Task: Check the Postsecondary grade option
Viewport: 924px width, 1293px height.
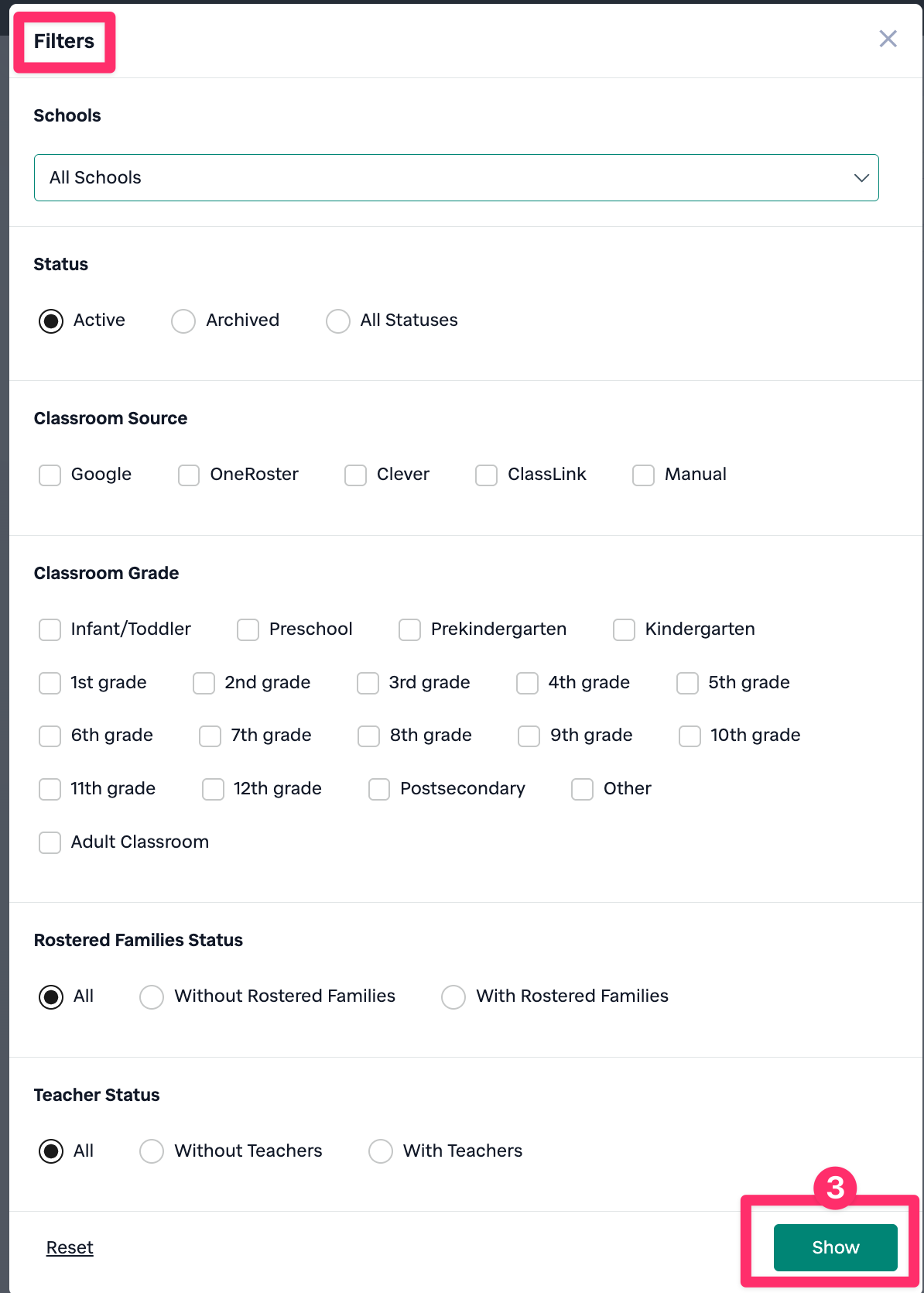Action: 378,789
